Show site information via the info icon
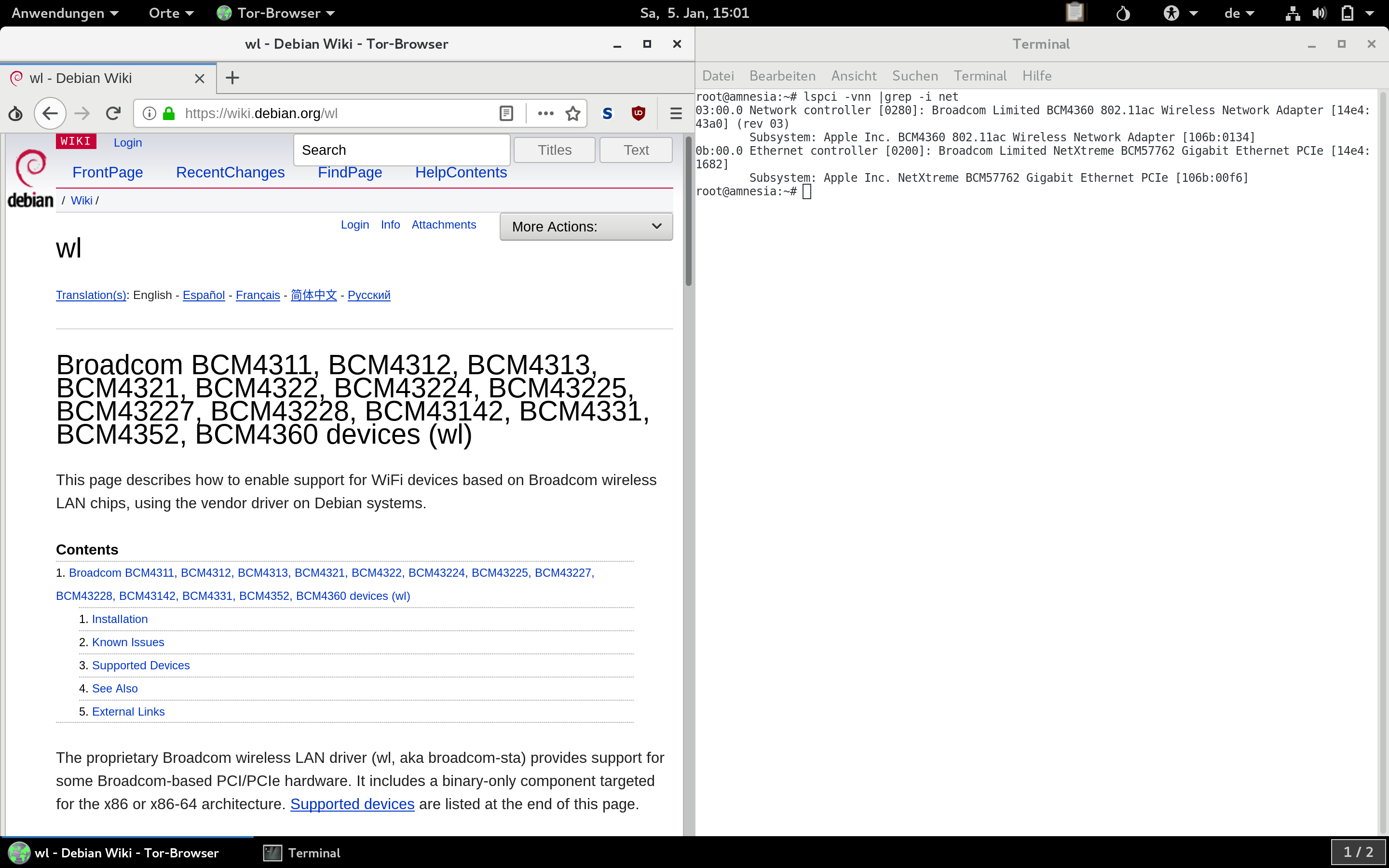 149,114
